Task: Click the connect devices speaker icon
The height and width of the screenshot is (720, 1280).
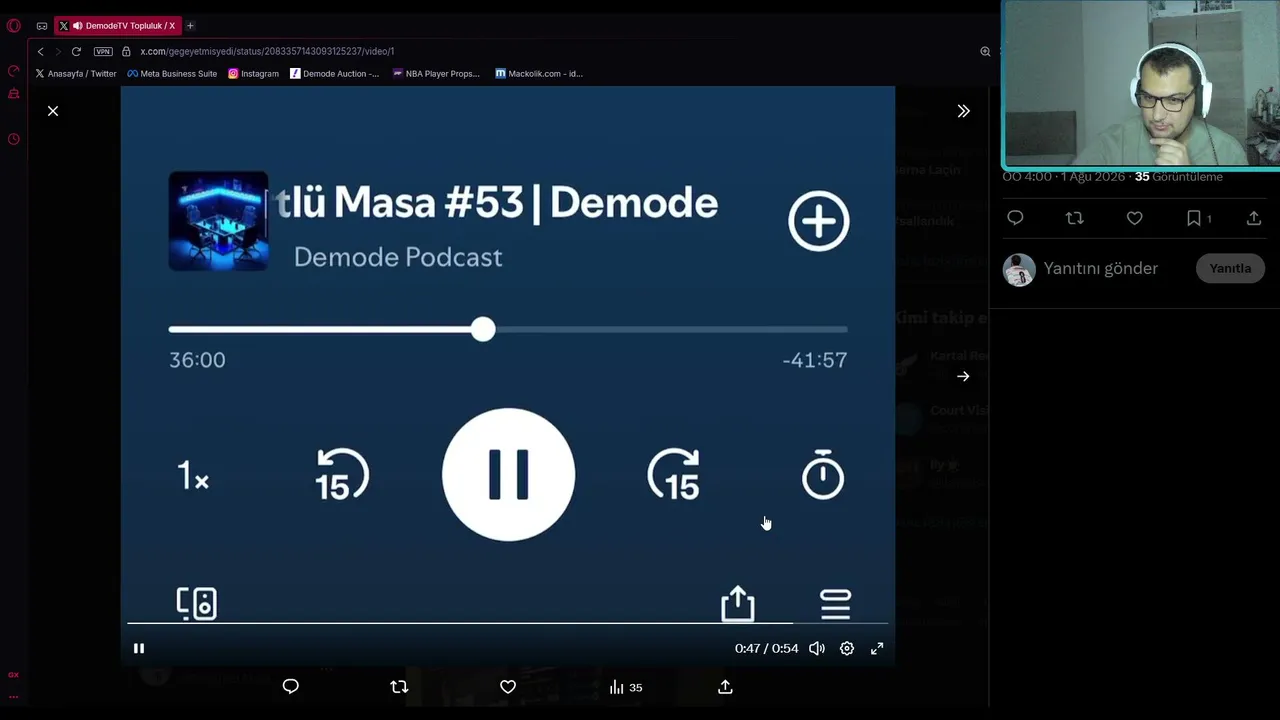Action: (x=196, y=603)
